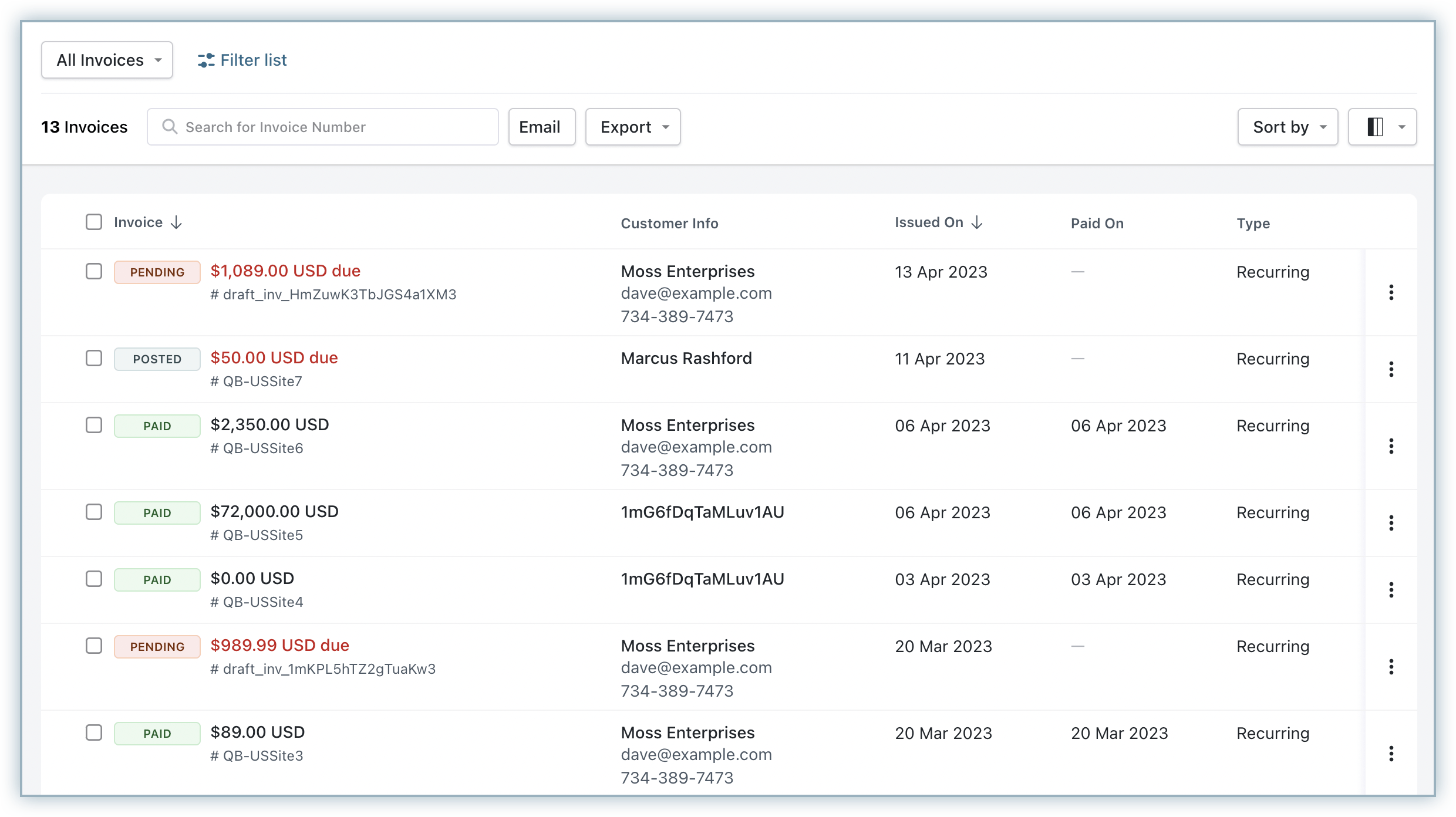Open the All Invoices dropdown
The width and height of the screenshot is (1456, 817).
[x=107, y=59]
